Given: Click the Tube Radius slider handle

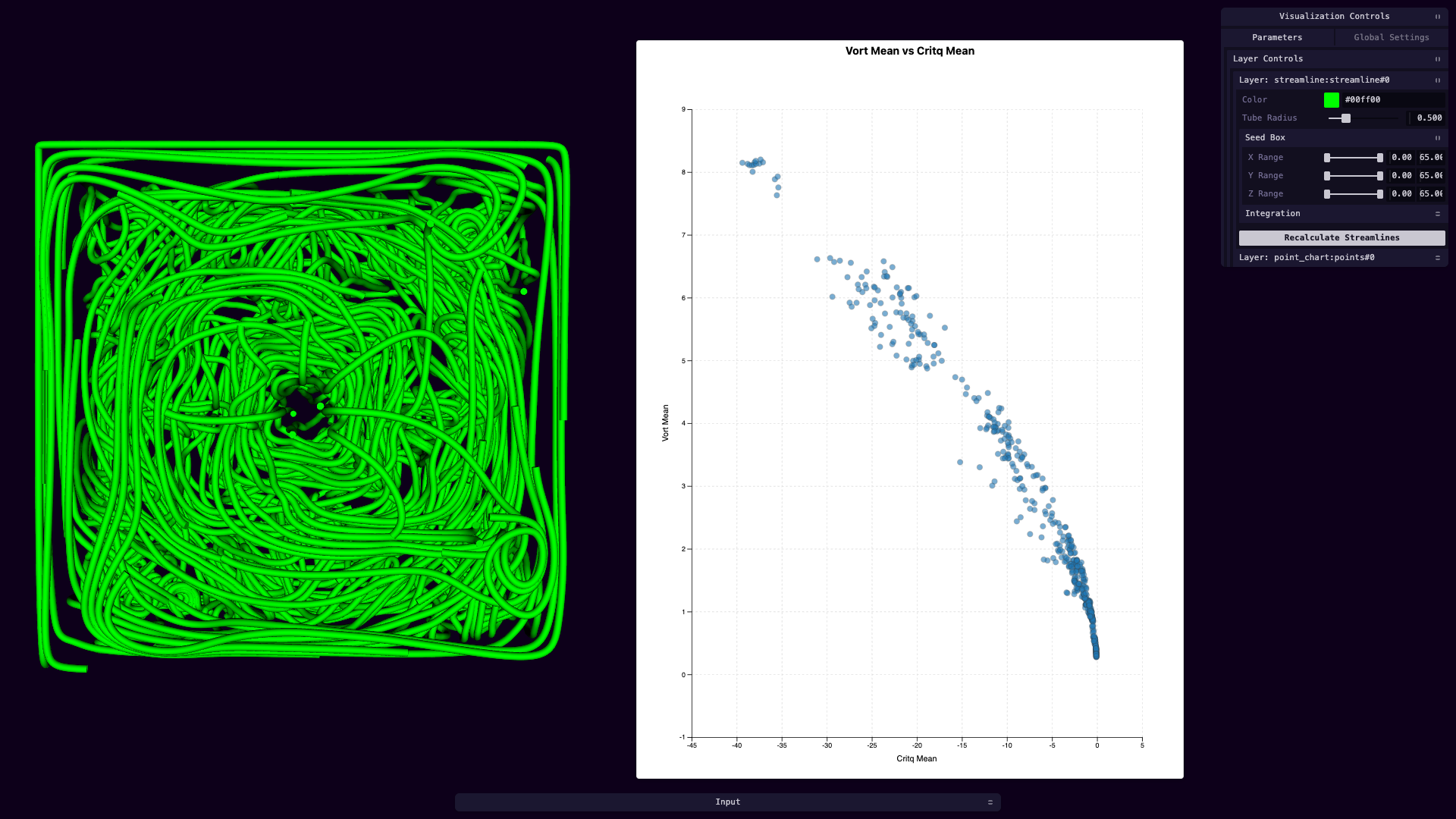Looking at the screenshot, I should [x=1346, y=118].
